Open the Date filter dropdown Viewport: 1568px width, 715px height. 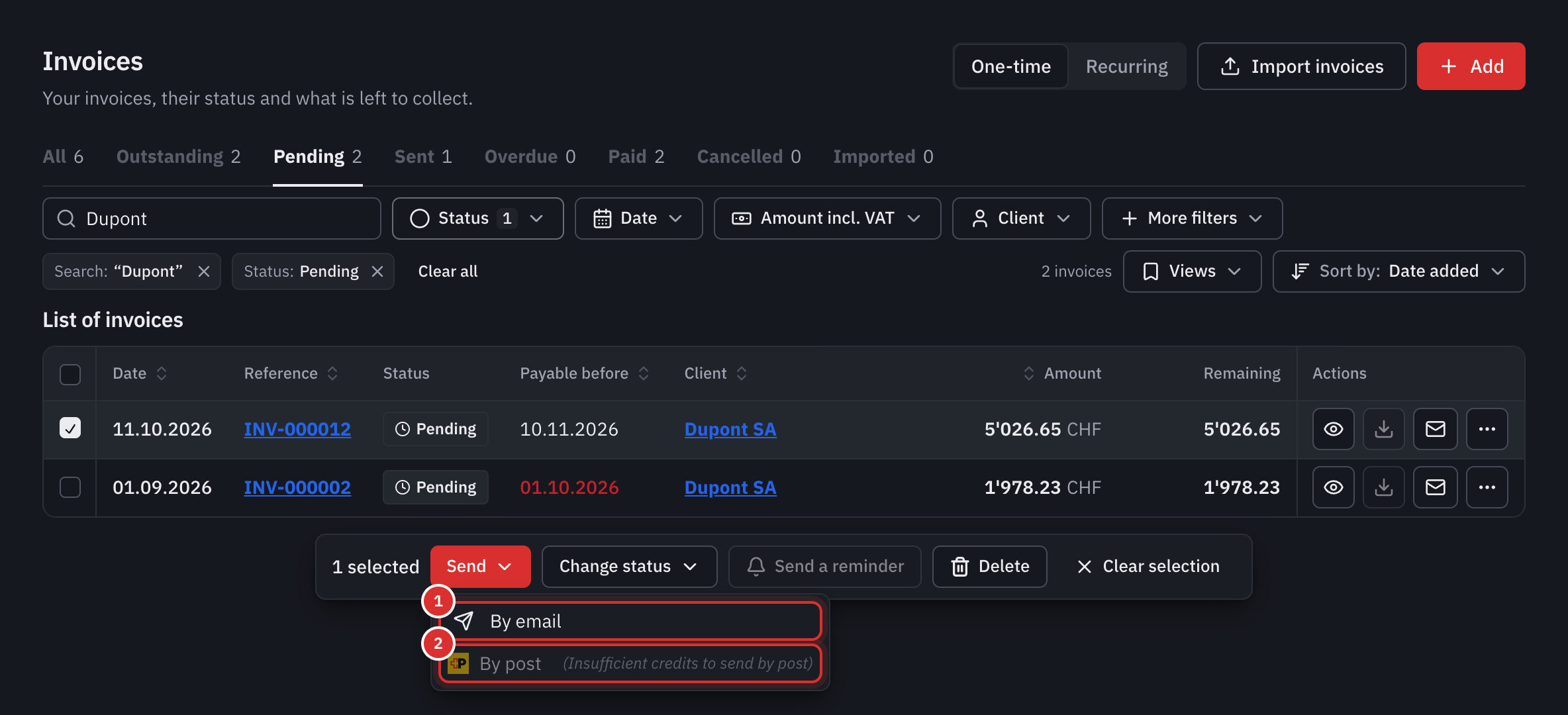point(638,218)
